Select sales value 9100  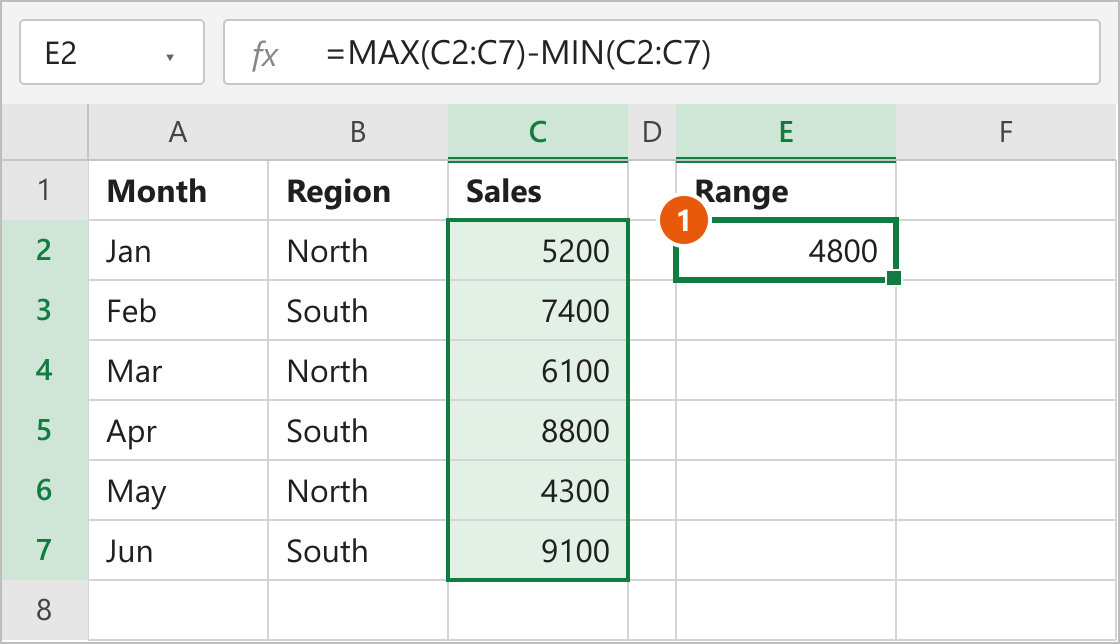click(538, 550)
